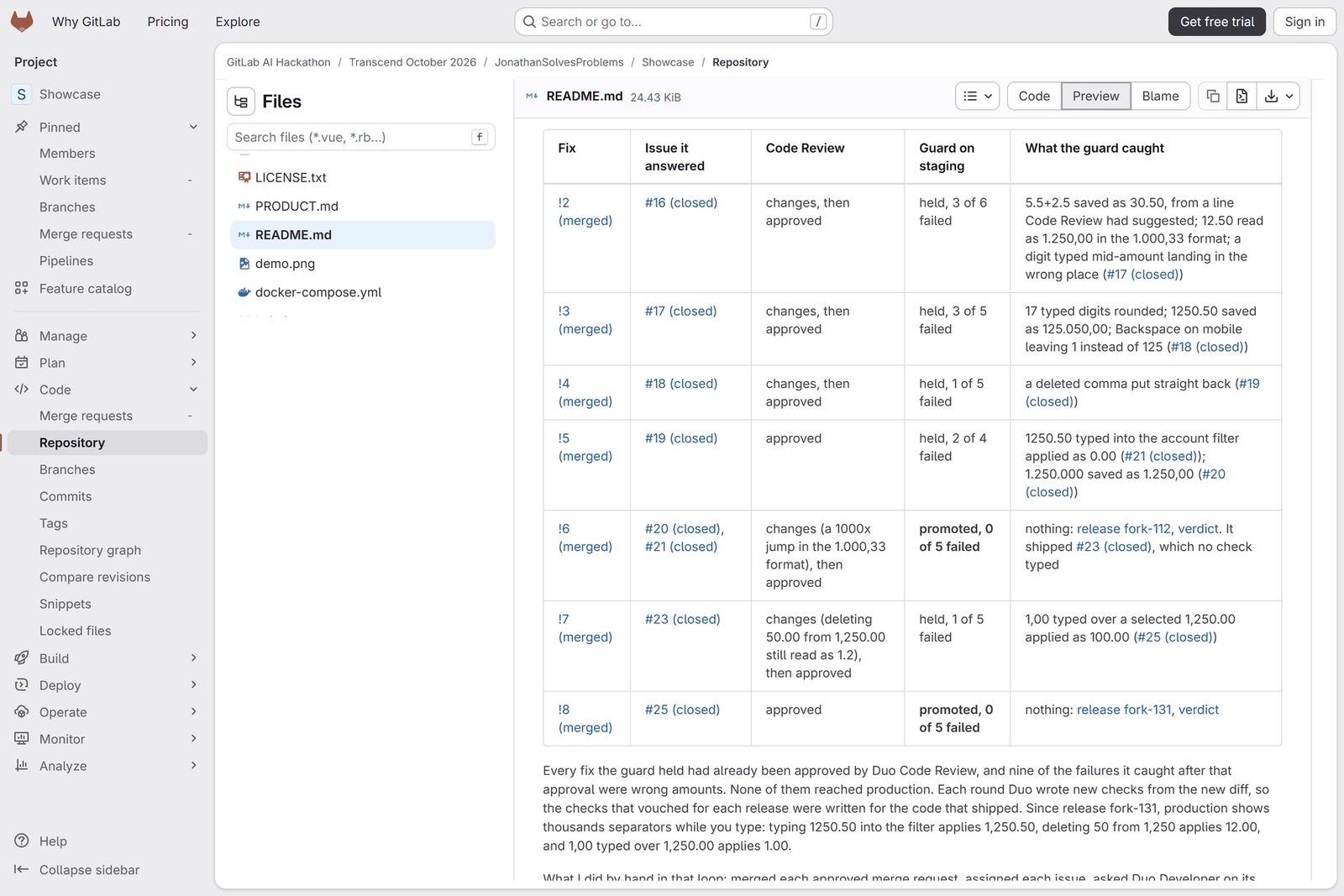The width and height of the screenshot is (1344, 896).
Task: Open the Blame view
Action: tap(1160, 96)
